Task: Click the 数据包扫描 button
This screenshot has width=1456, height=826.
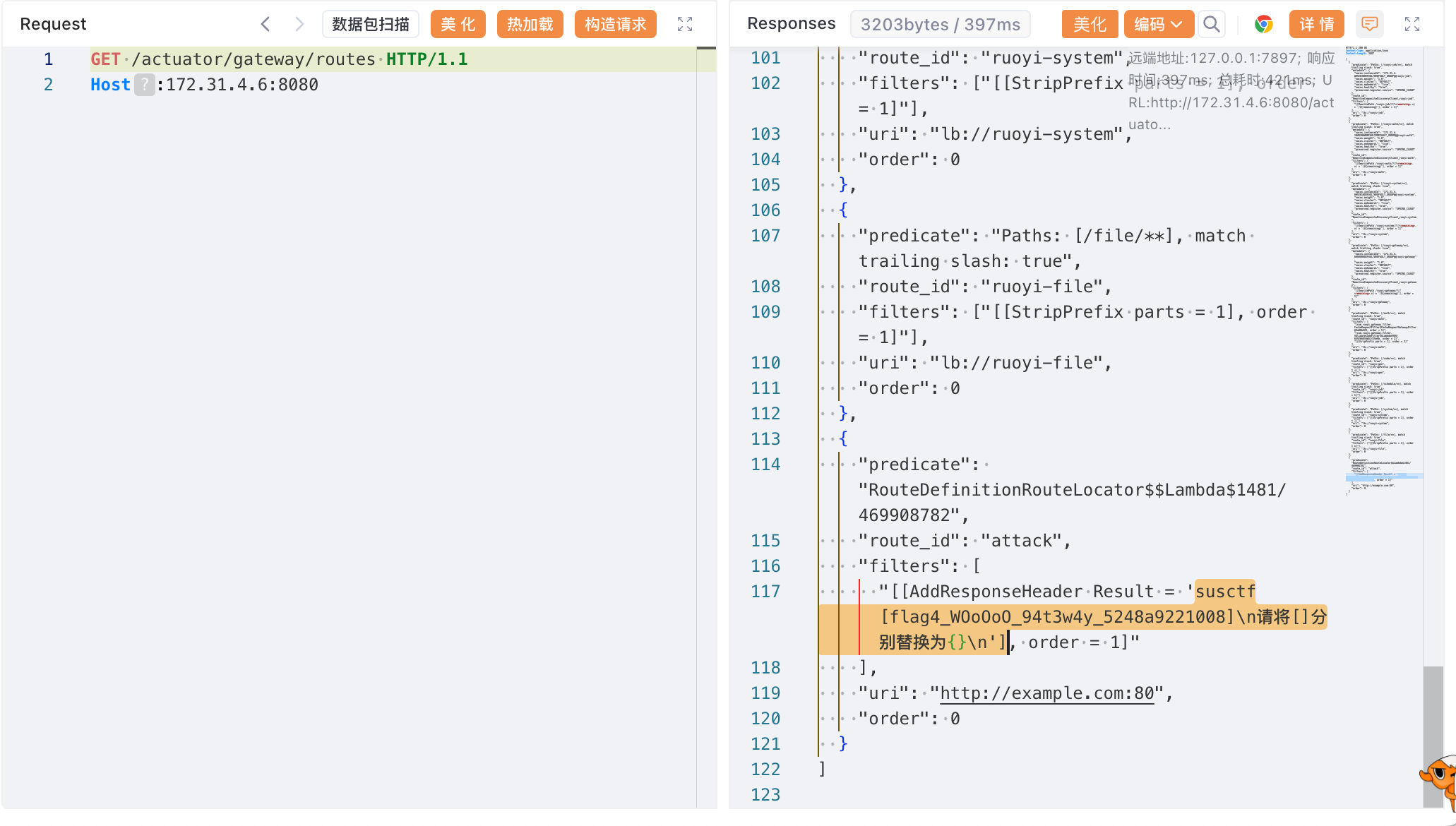Action: [x=371, y=24]
